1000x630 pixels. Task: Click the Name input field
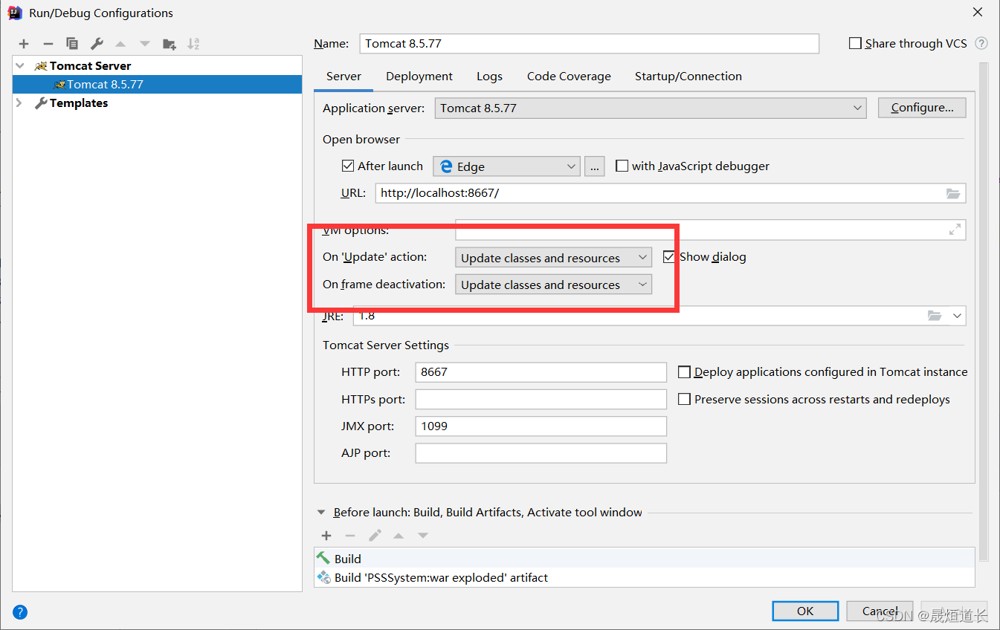tap(589, 43)
